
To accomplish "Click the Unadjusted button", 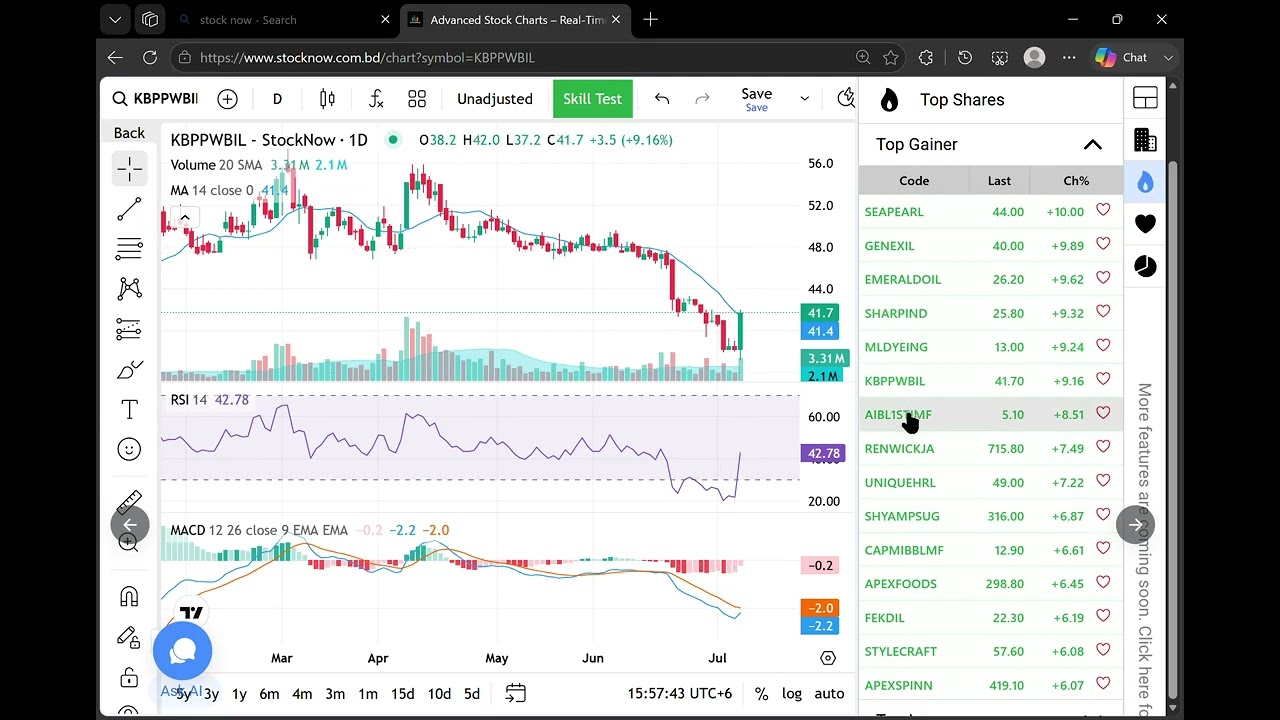I will 495,99.
